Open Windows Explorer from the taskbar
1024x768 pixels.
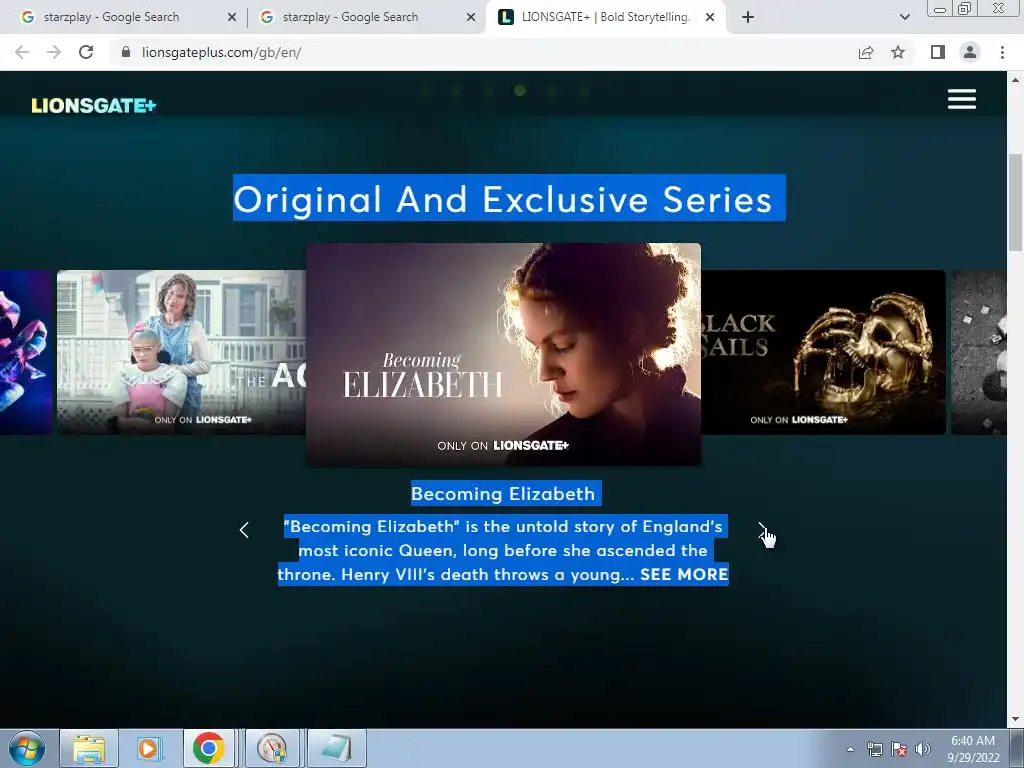click(x=89, y=748)
